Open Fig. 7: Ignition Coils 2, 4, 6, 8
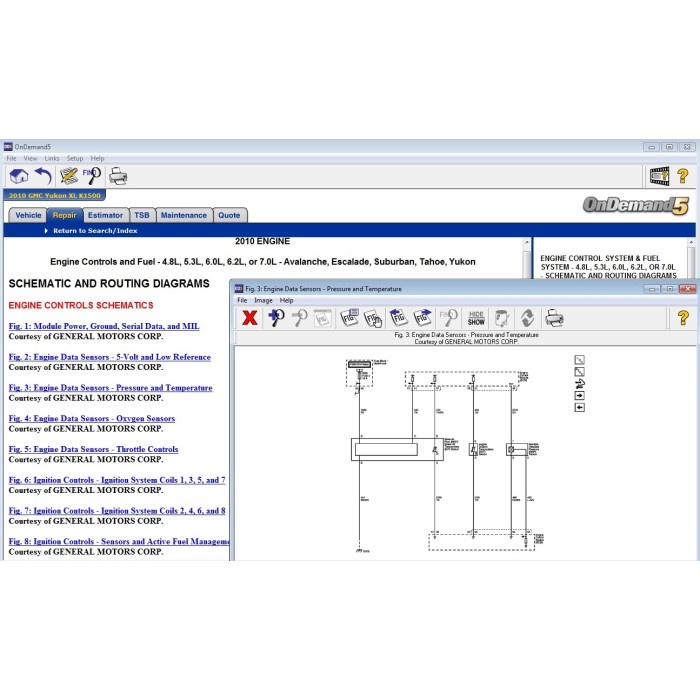Screen dimensions: 700x700 tap(117, 511)
